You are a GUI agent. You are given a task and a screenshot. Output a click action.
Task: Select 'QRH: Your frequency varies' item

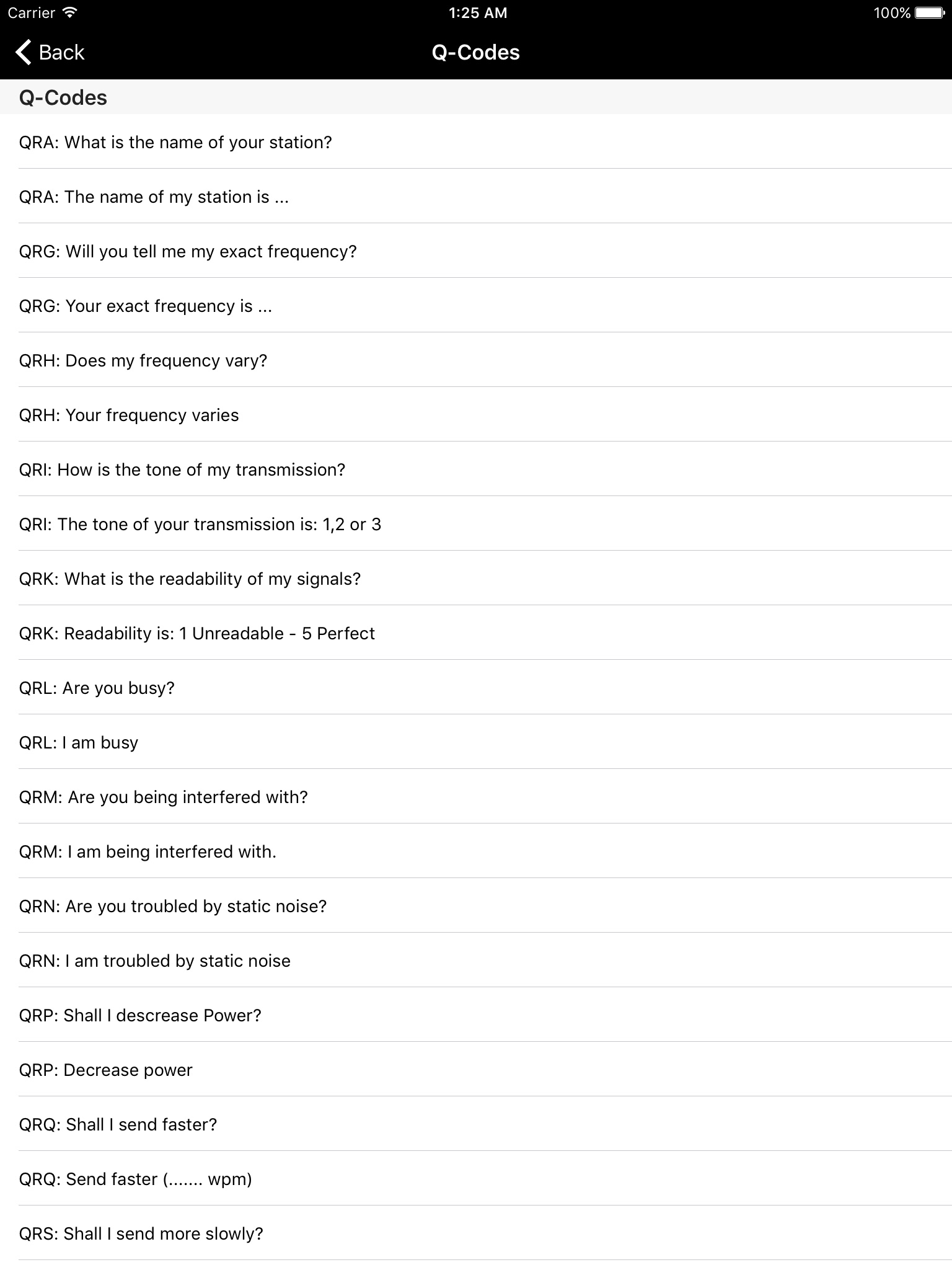point(129,415)
